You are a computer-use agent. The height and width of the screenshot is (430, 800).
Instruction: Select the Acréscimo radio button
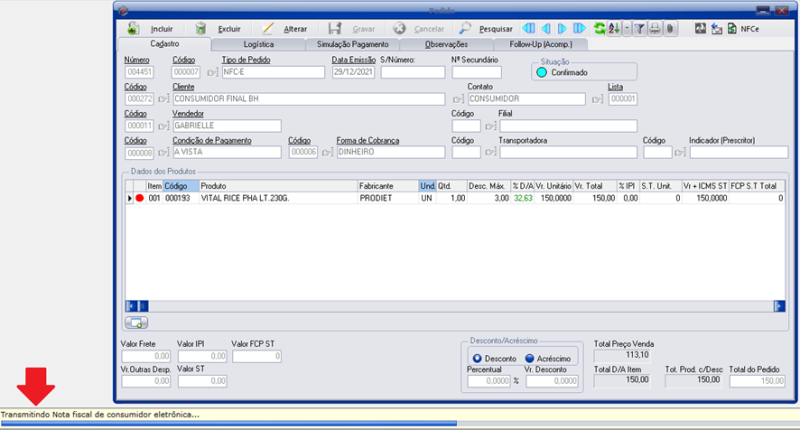tap(530, 358)
